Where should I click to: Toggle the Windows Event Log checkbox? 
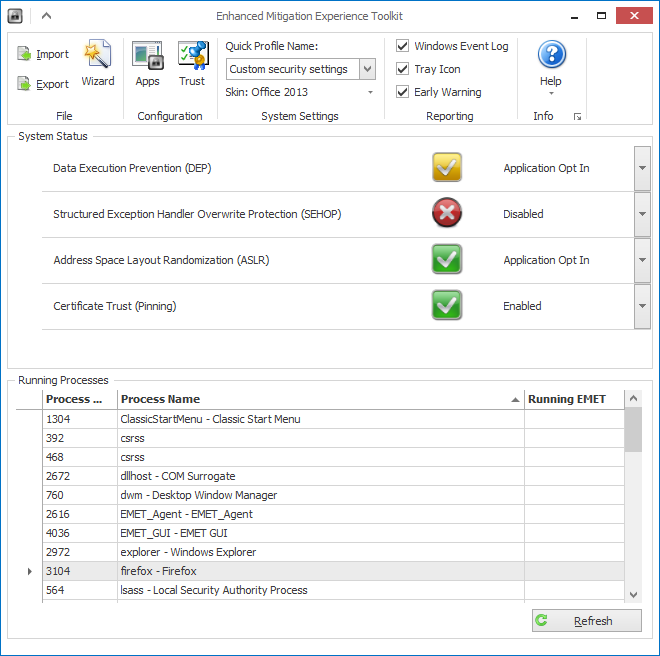pyautogui.click(x=402, y=45)
